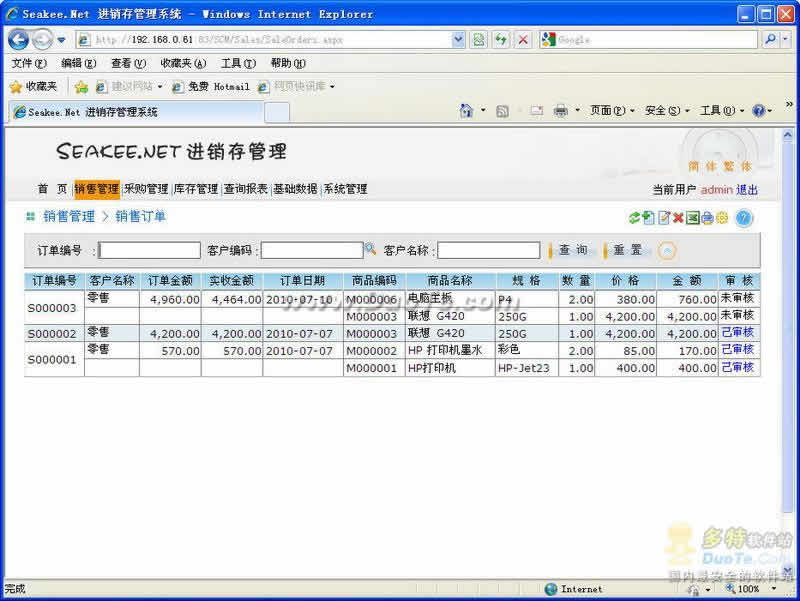Click the 查询 search button
Viewport: 800px width, 601px height.
(573, 250)
